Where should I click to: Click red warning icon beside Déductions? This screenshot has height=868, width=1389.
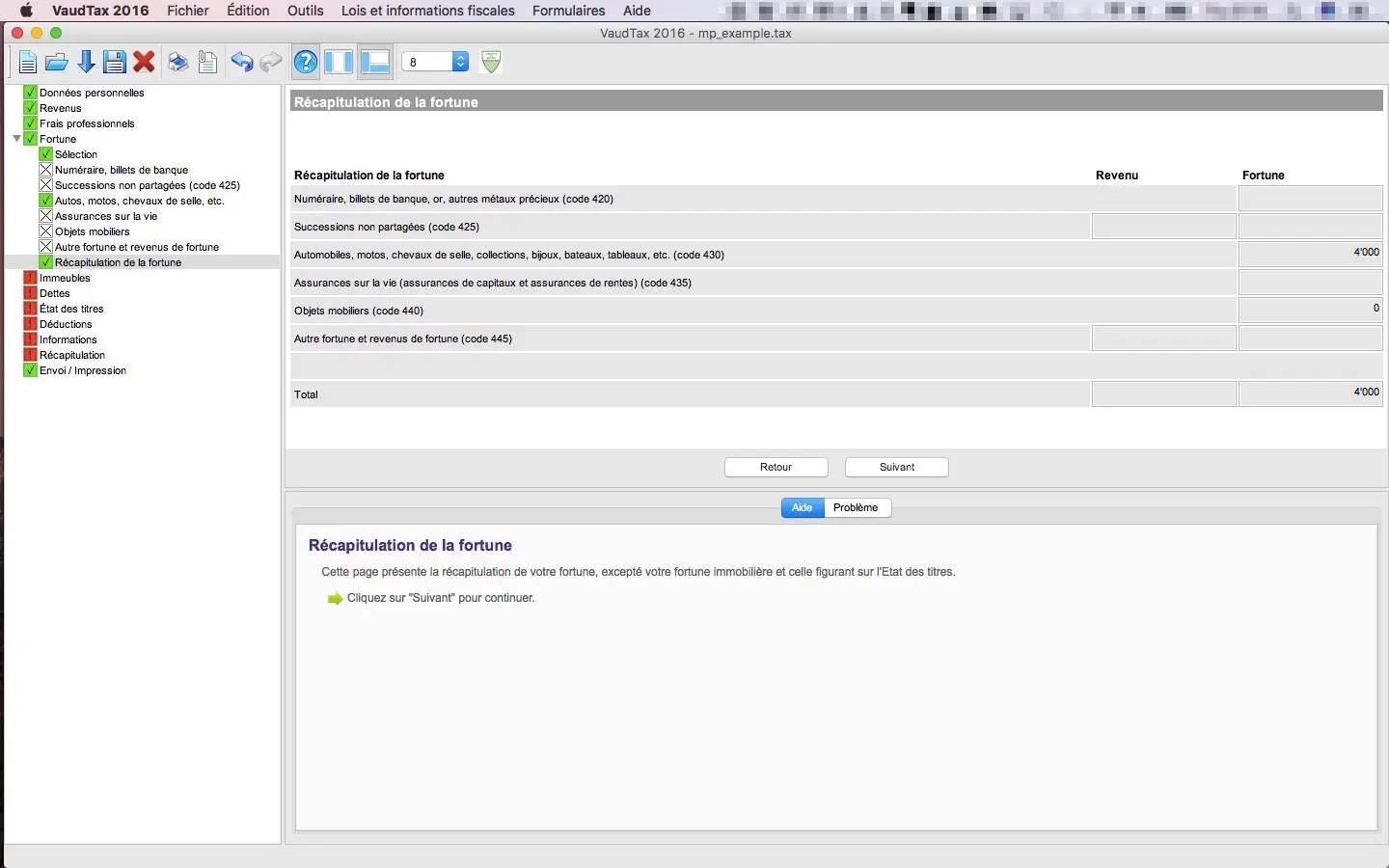[x=30, y=324]
